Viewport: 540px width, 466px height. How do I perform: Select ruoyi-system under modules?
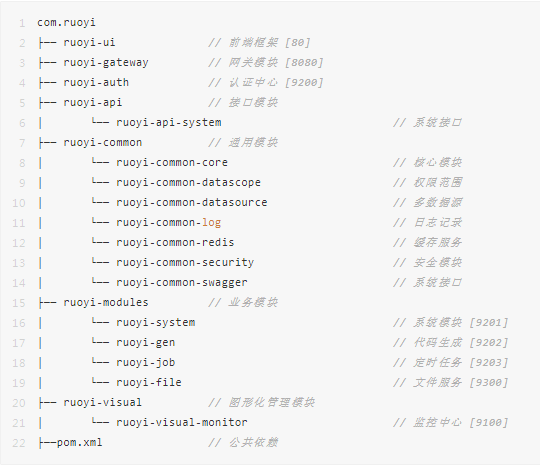click(x=156, y=322)
